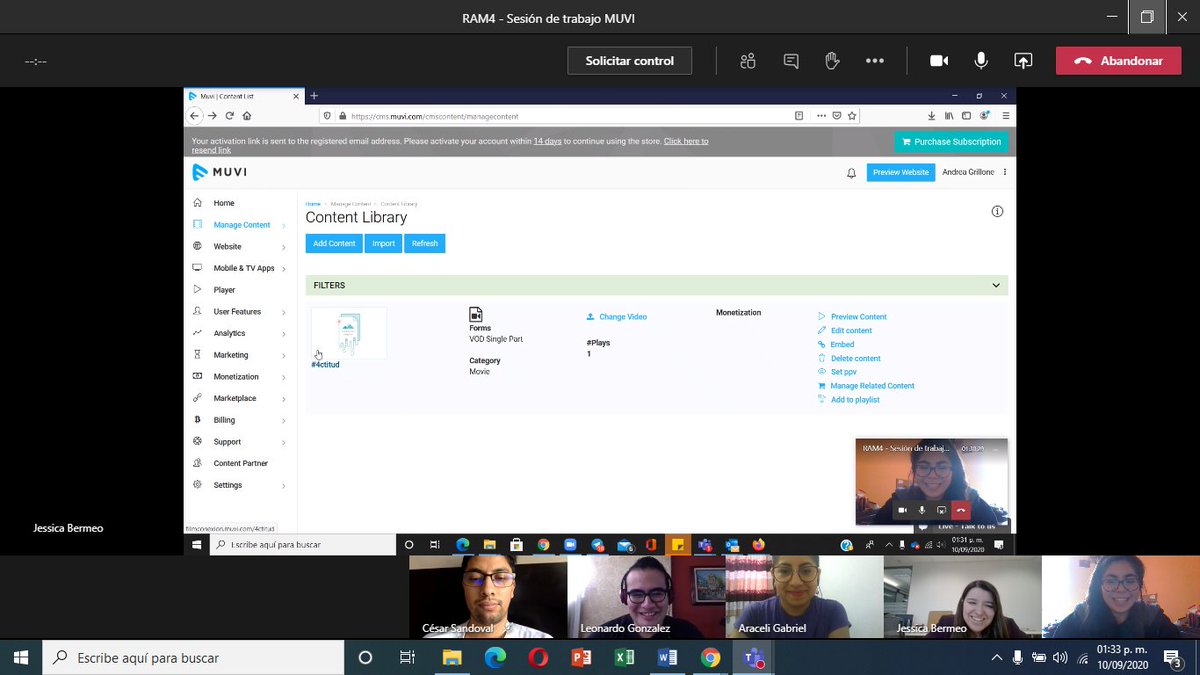Expand User Features in sidebar
Viewport: 1200px width, 675px height.
(240, 312)
